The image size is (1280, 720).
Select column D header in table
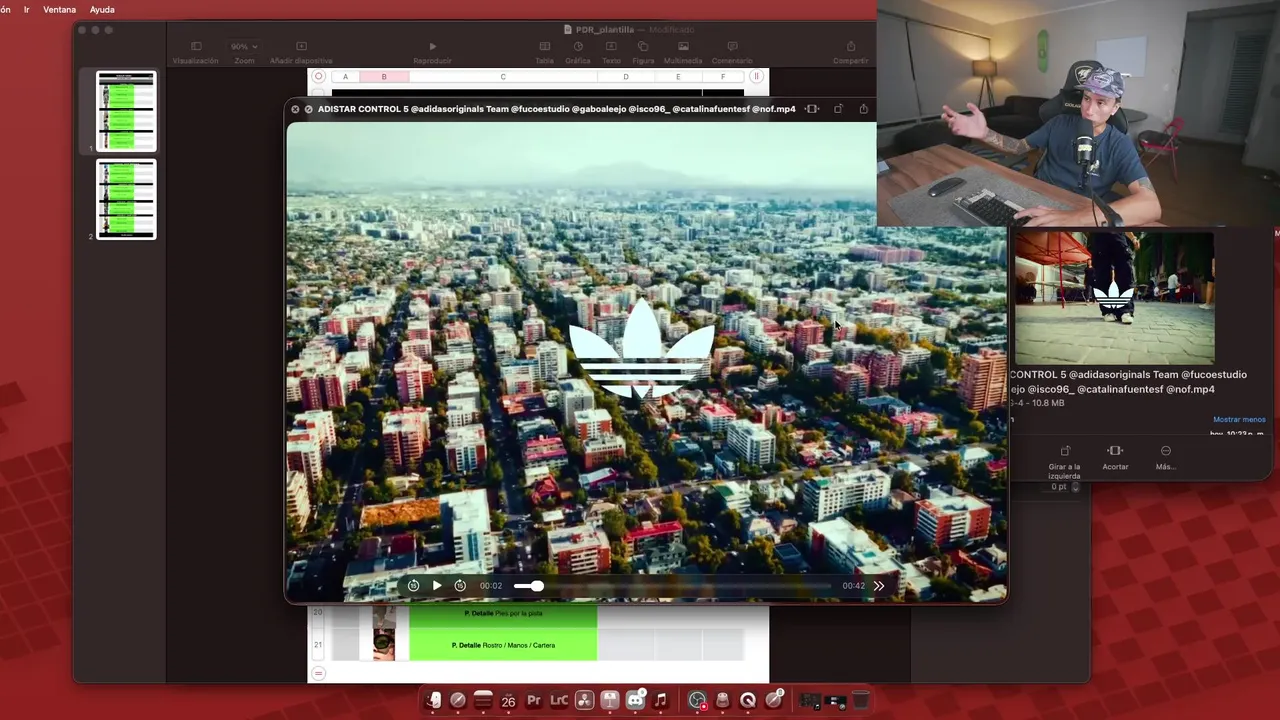click(626, 77)
